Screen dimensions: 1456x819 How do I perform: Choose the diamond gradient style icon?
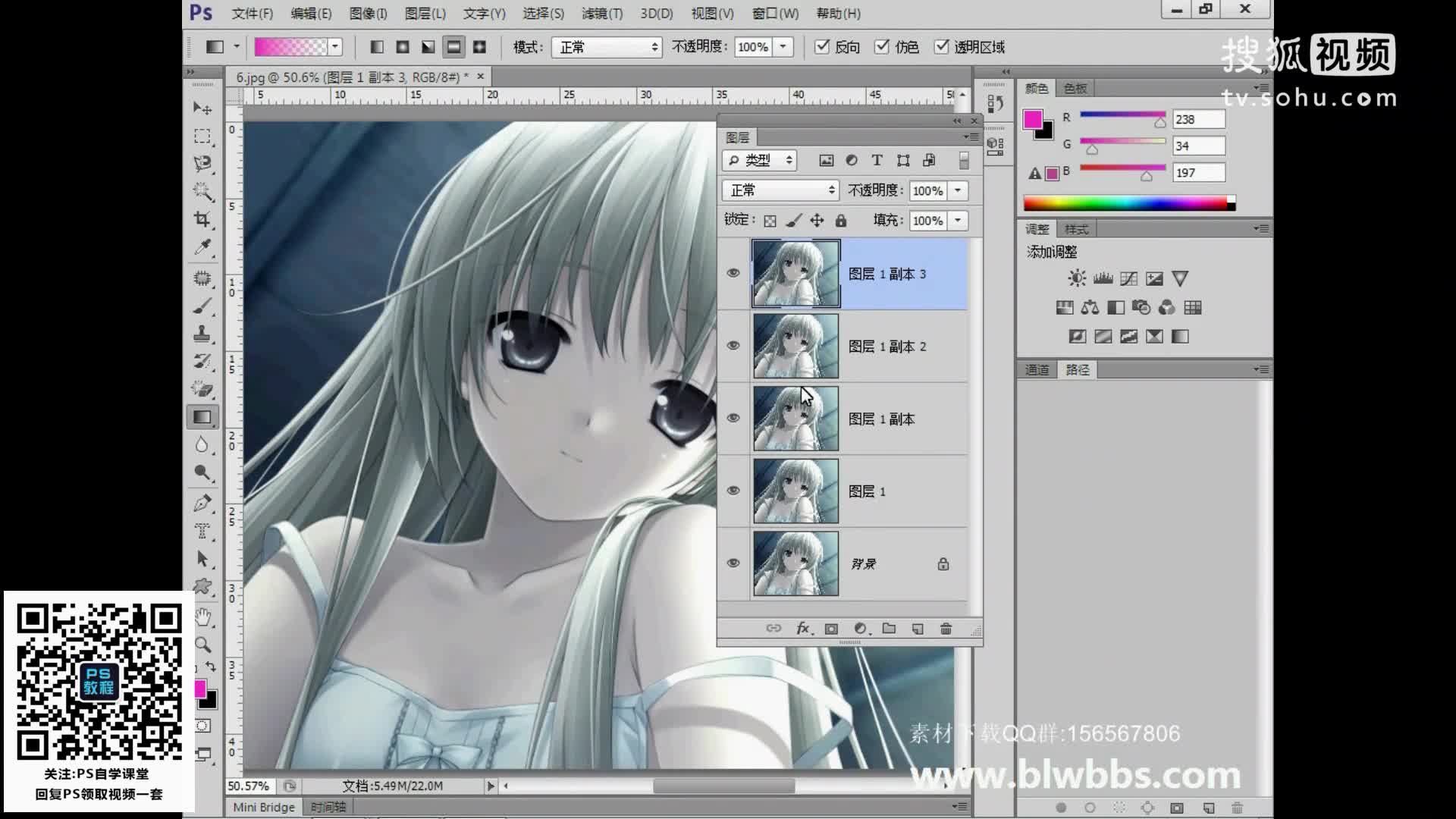479,47
